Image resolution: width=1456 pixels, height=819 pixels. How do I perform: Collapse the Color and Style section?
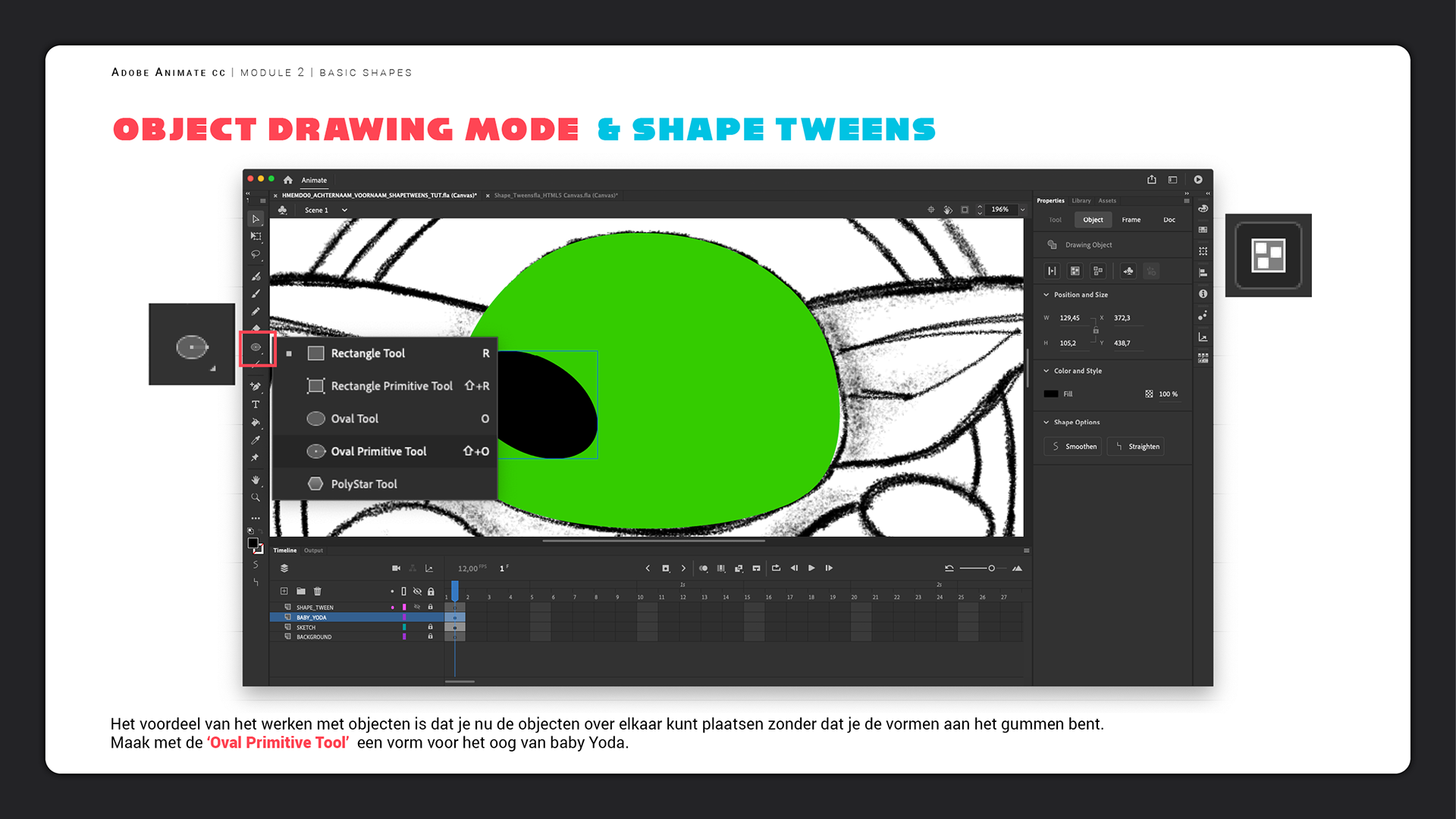coord(1046,371)
